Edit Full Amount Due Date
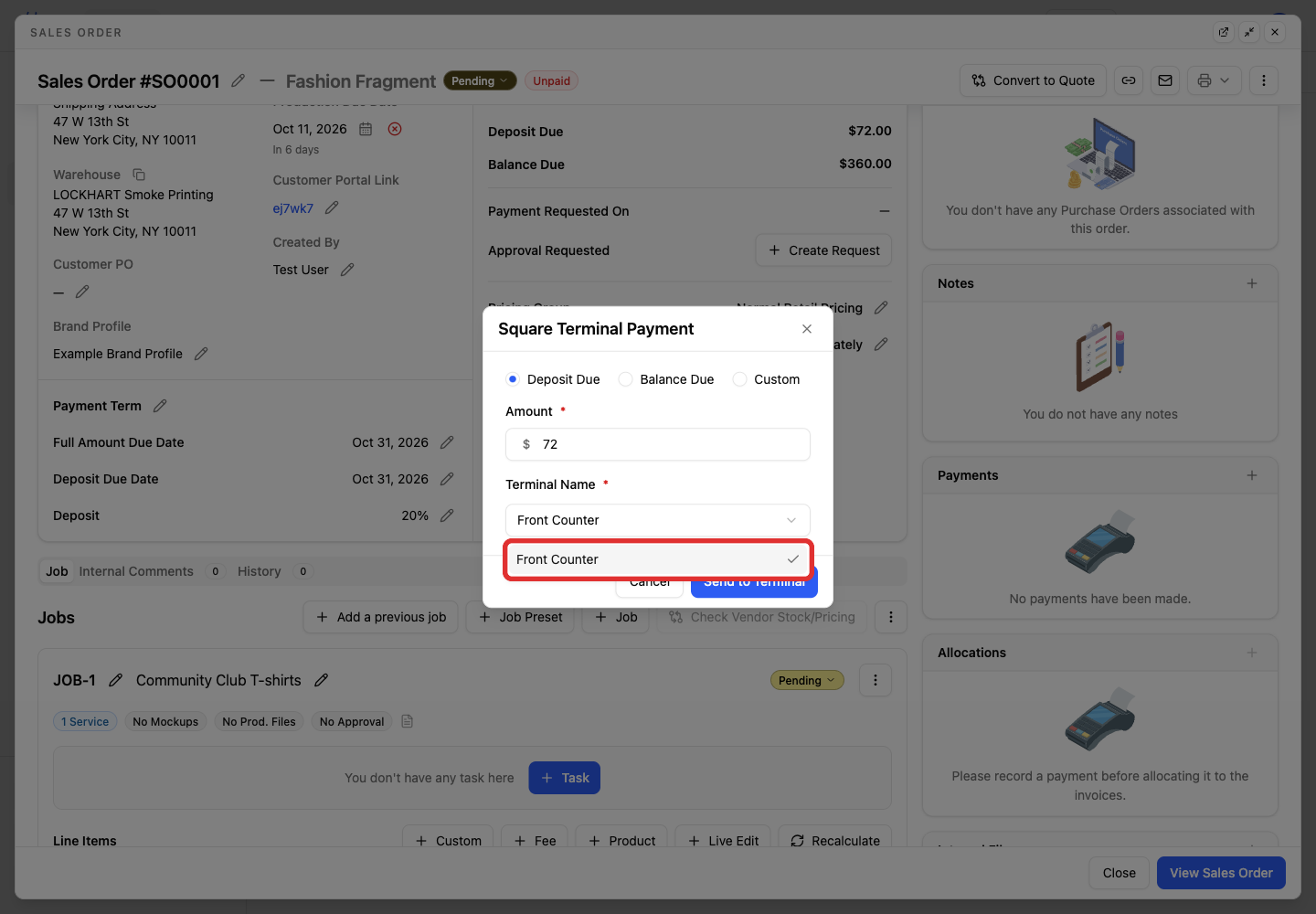Image resolution: width=1316 pixels, height=914 pixels. [447, 442]
